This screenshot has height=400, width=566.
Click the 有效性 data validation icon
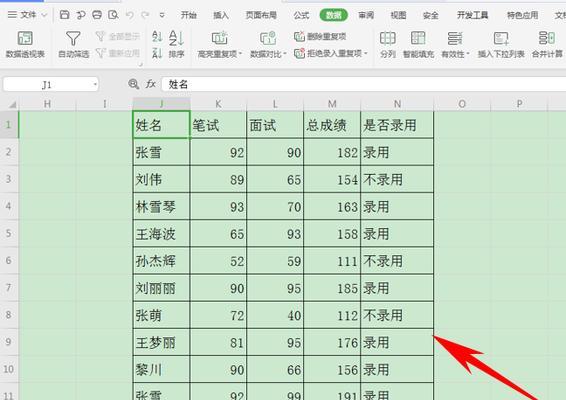pyautogui.click(x=454, y=38)
